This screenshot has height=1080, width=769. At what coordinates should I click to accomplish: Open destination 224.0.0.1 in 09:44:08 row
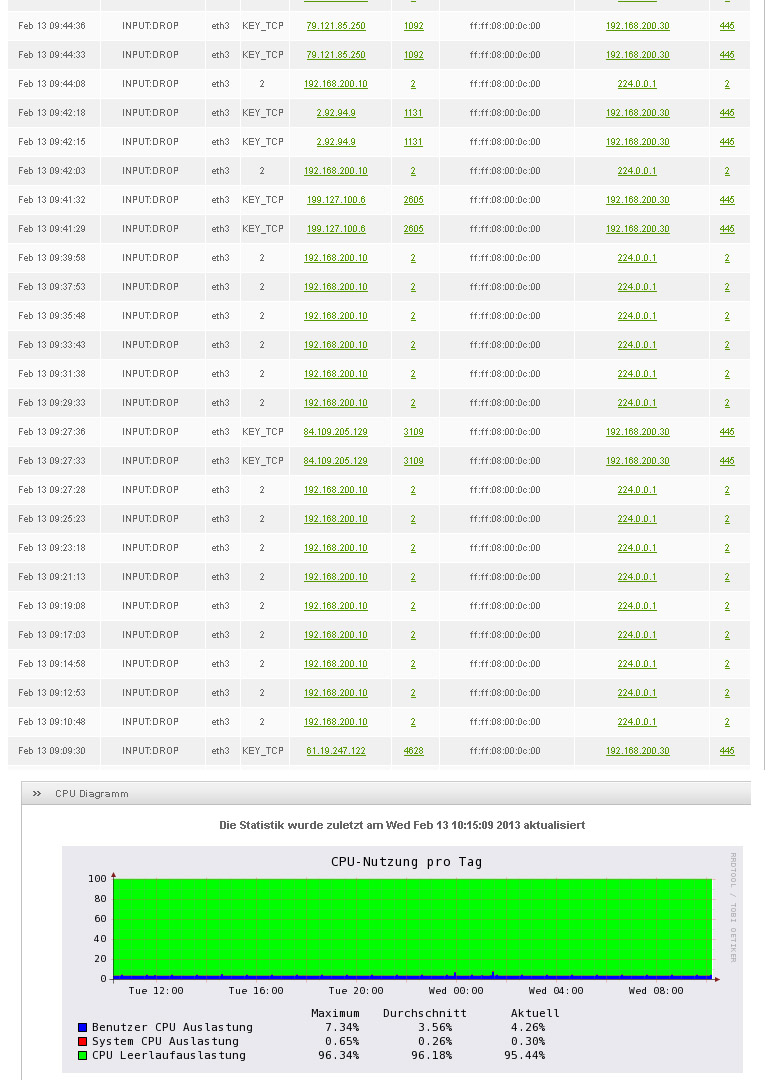point(637,84)
